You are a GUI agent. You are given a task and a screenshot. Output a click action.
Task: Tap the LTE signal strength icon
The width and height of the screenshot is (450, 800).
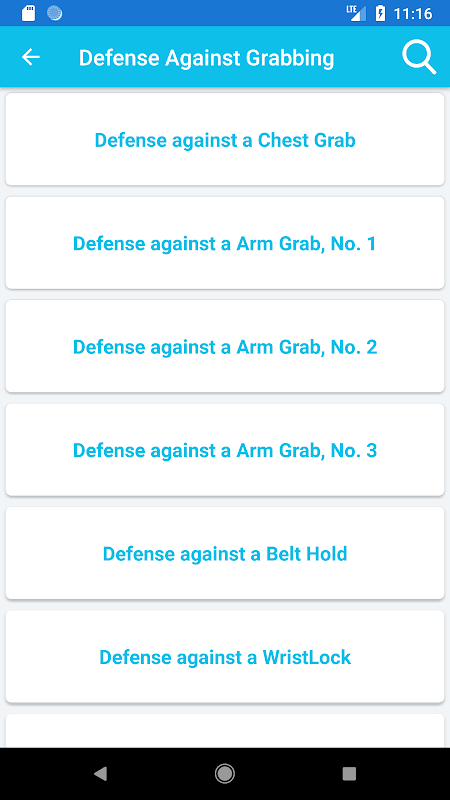point(357,13)
